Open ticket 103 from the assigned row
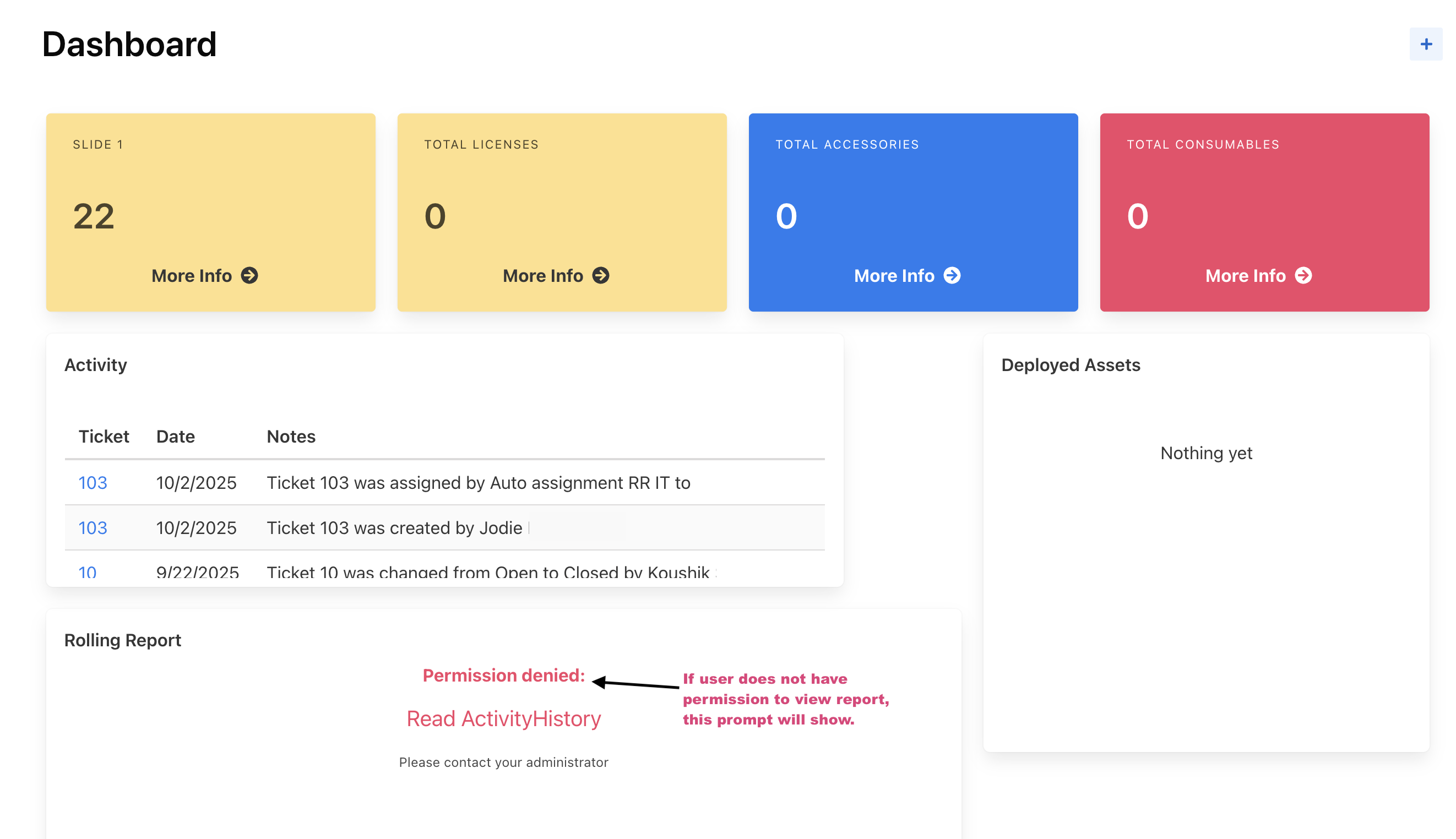Viewport: 1456px width, 839px height. (93, 482)
